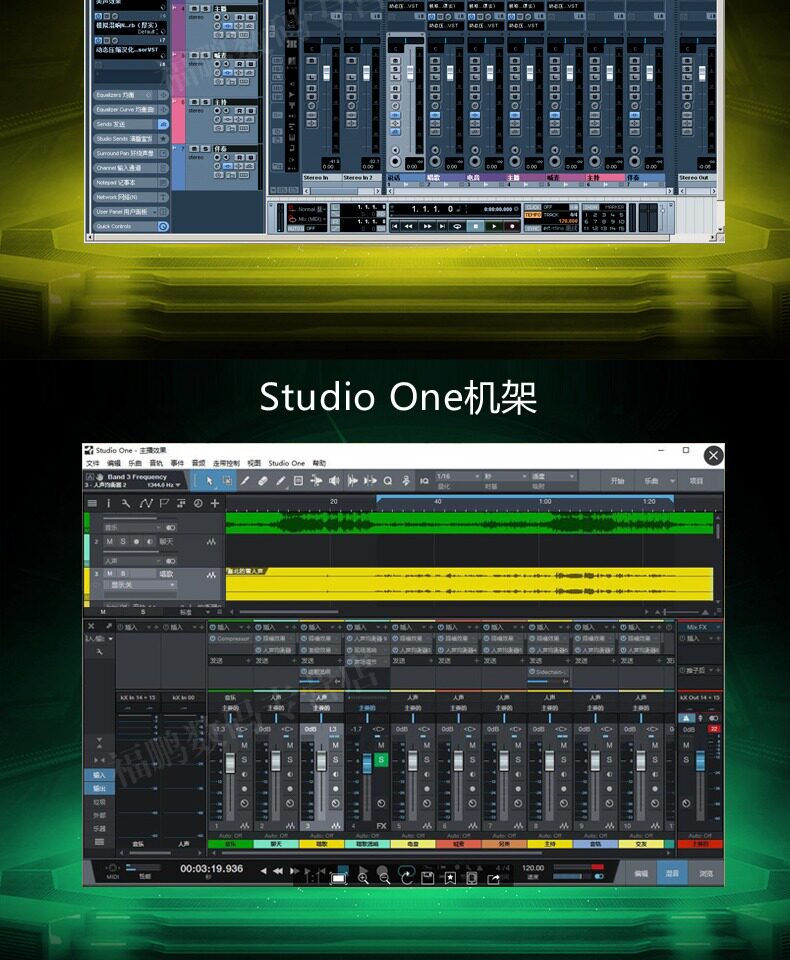Select the Arrow tool in Studio One toolbar
Screen dimensions: 790x960
(x=209, y=481)
